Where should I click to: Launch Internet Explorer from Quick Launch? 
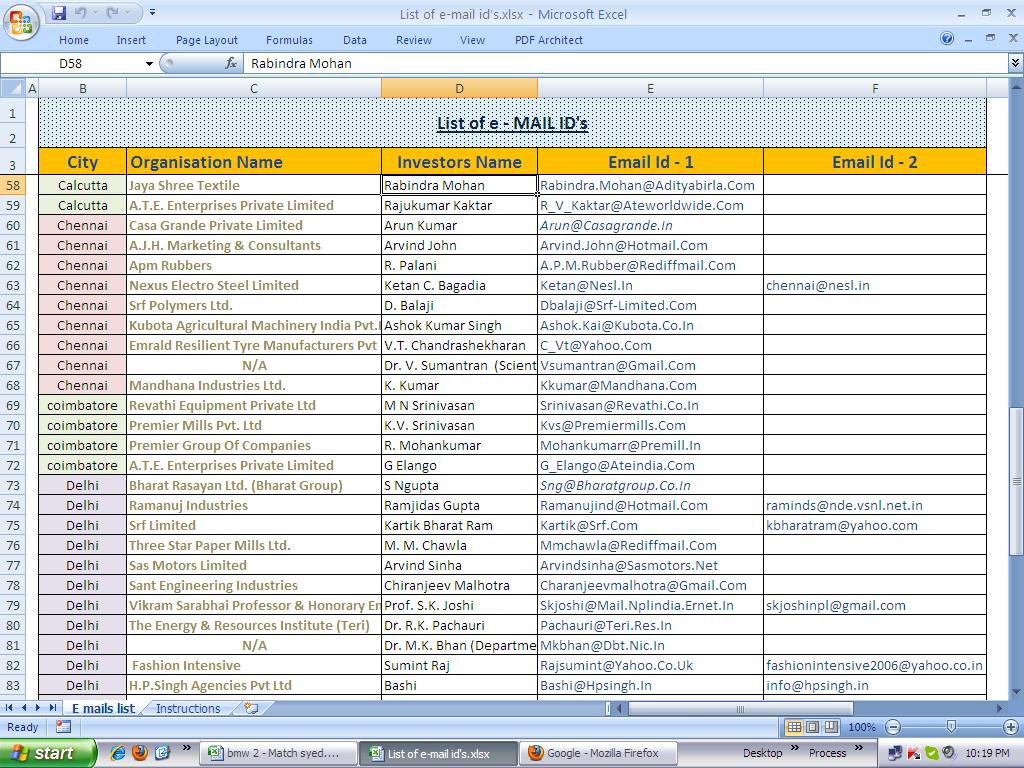118,753
